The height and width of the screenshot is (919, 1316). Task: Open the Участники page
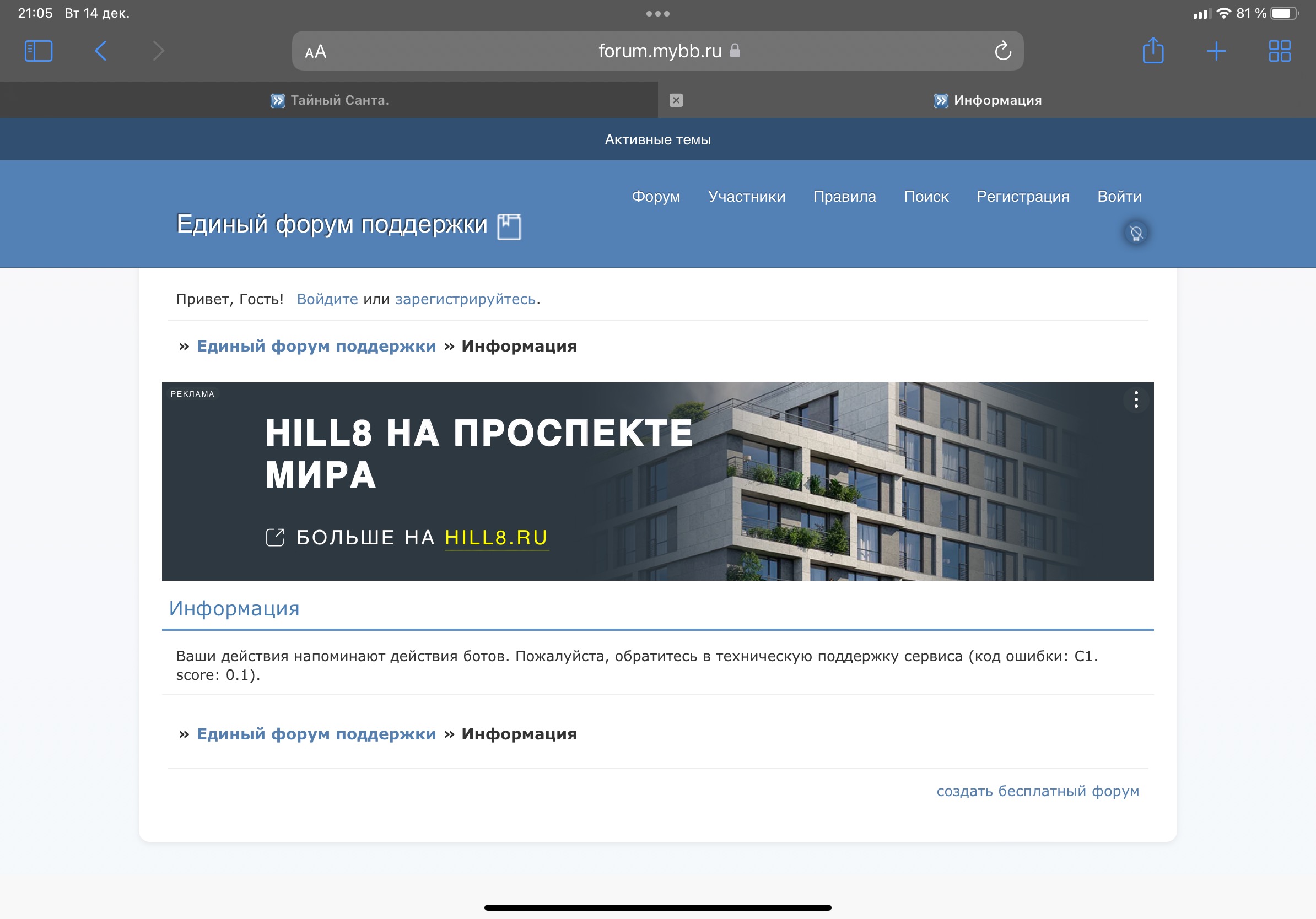click(746, 197)
